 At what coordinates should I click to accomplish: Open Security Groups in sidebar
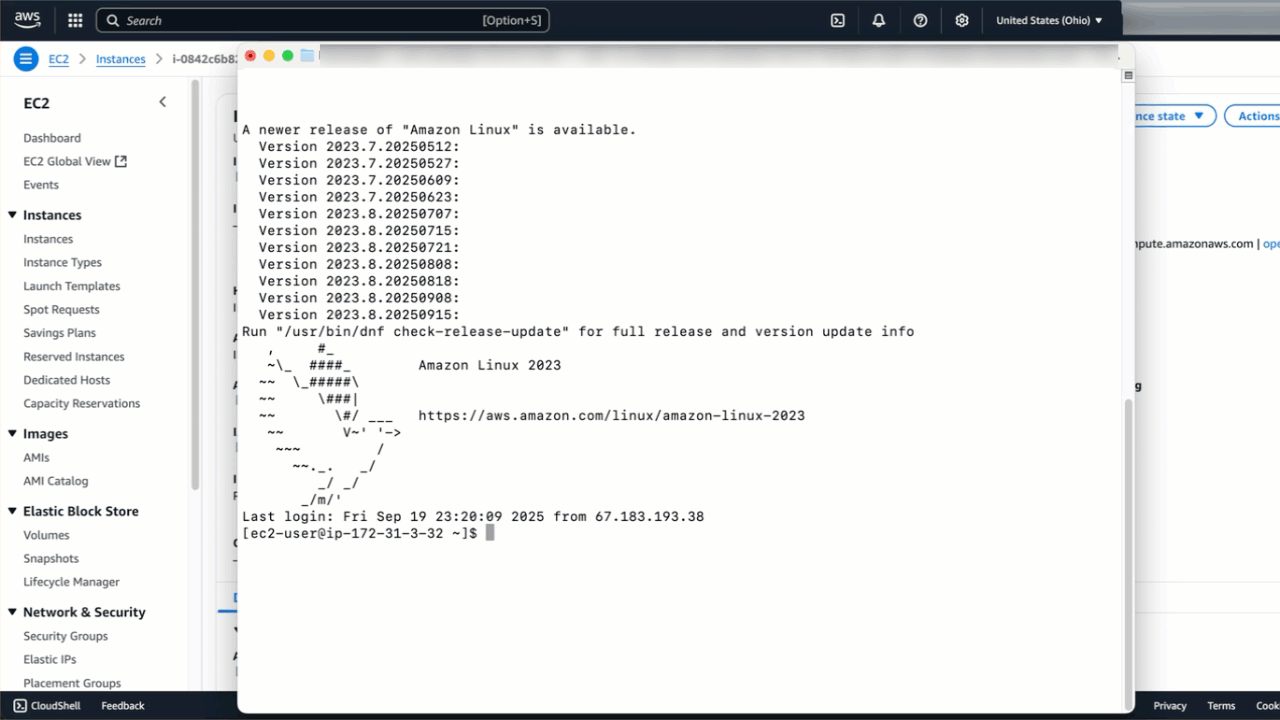[x=65, y=636]
